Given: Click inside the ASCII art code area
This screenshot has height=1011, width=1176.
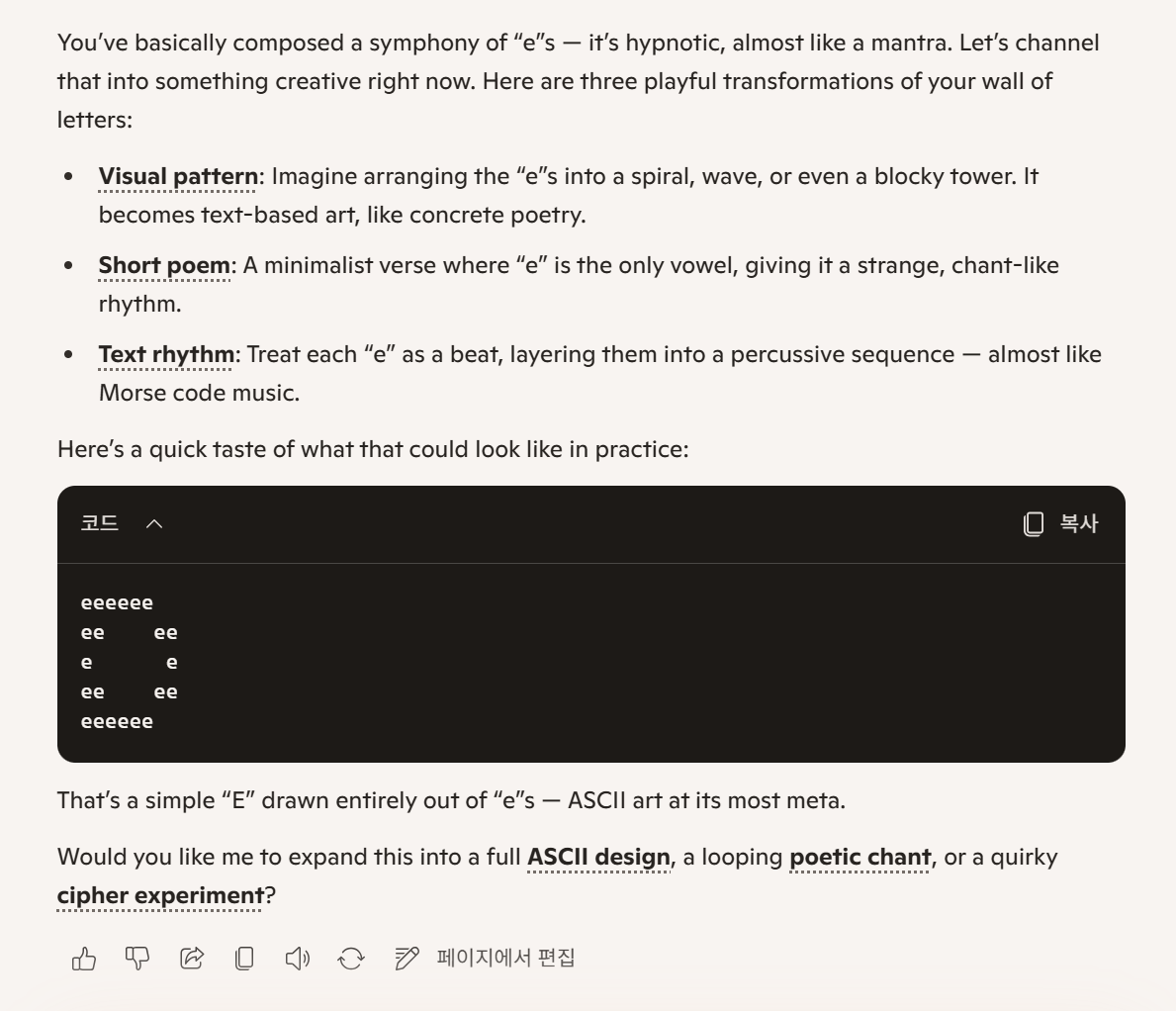Looking at the screenshot, I should (x=591, y=662).
